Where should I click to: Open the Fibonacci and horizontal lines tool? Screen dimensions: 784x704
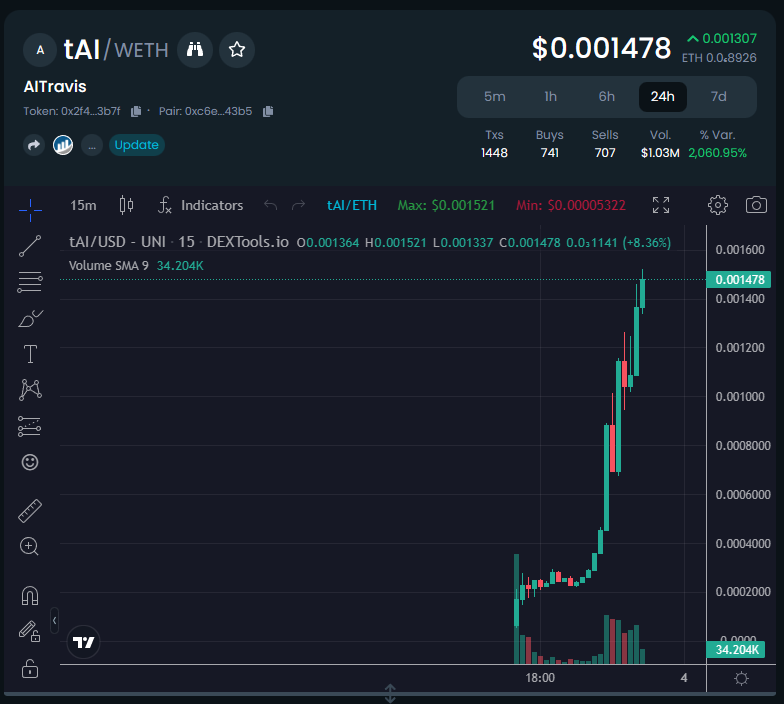pos(30,282)
